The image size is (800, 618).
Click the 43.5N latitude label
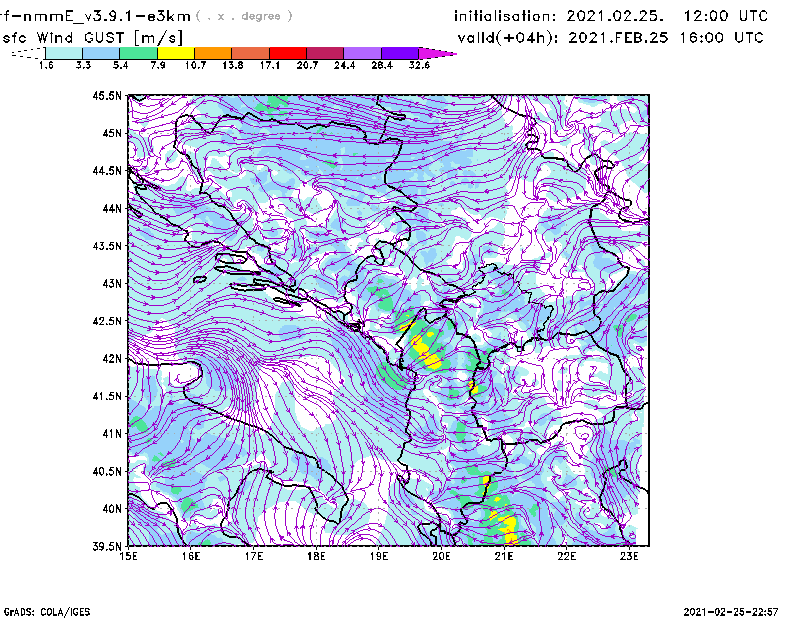click(x=107, y=246)
